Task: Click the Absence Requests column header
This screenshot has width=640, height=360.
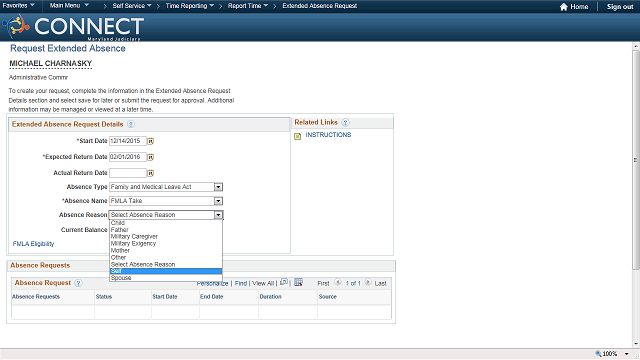Action: point(36,297)
